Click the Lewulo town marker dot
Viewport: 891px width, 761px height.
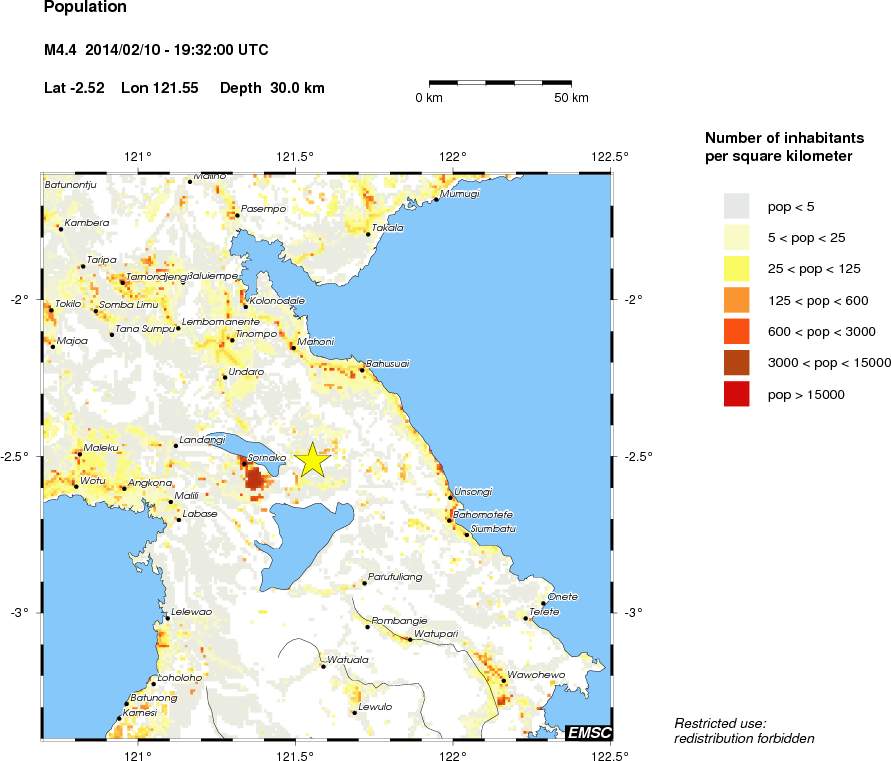pos(354,713)
